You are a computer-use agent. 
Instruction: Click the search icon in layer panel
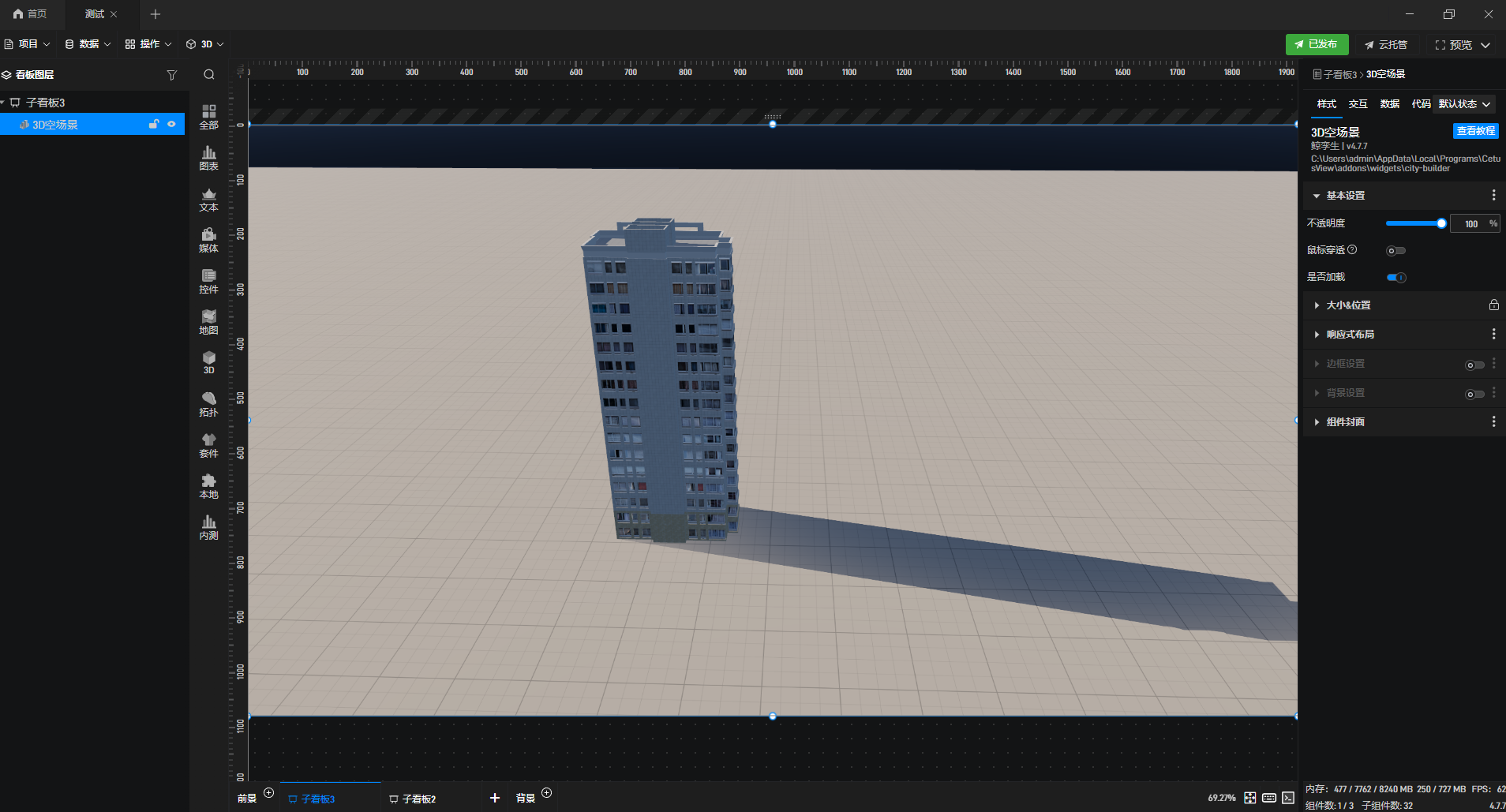tap(209, 75)
